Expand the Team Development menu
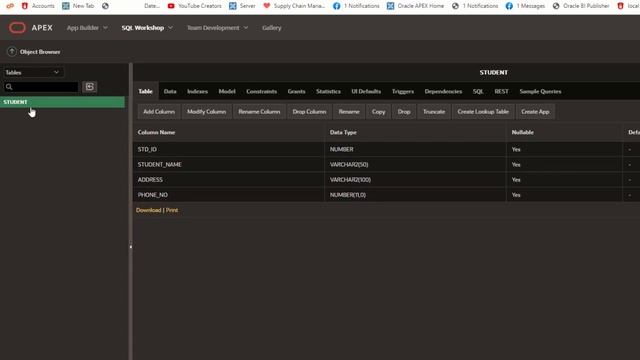The image size is (640, 360). coord(218,28)
